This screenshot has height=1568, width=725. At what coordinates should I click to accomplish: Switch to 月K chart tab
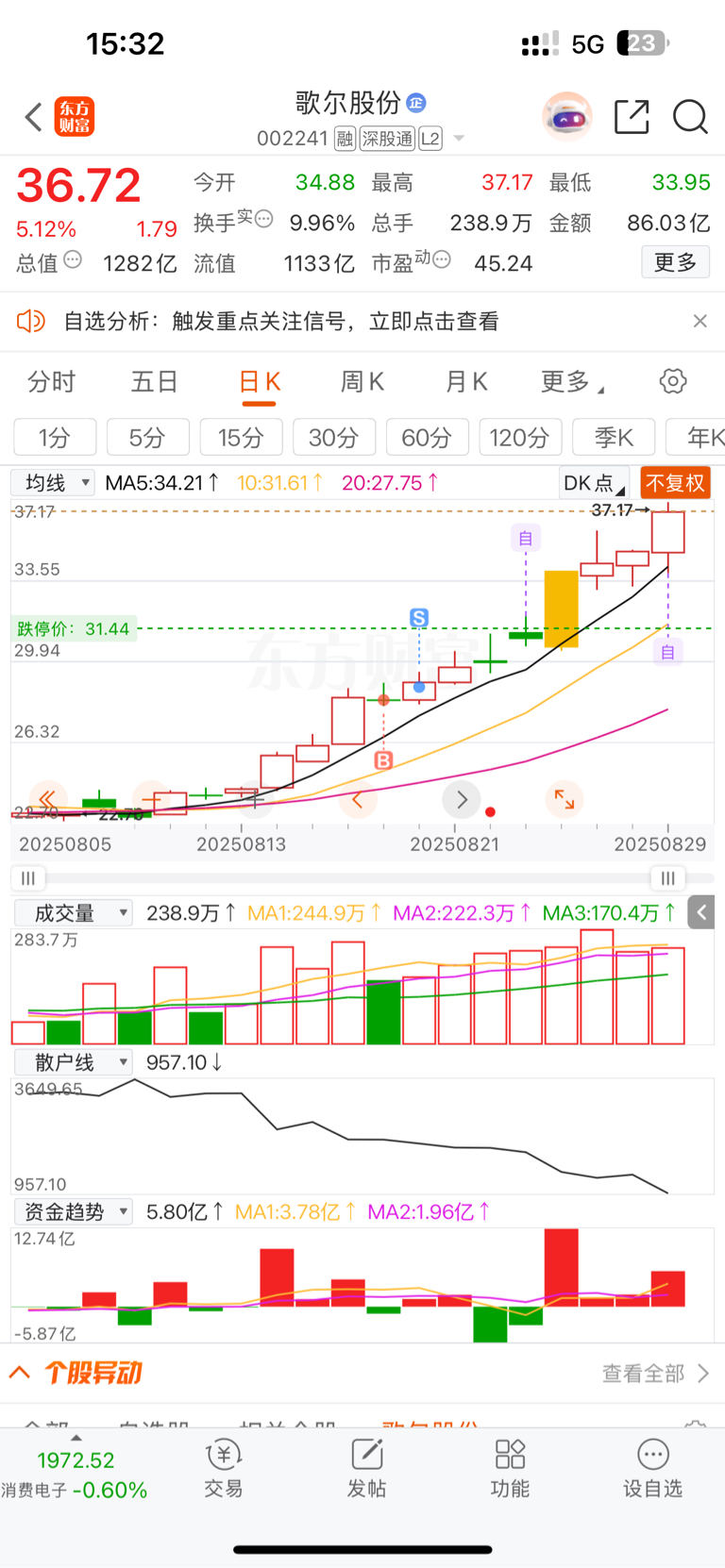[x=466, y=381]
